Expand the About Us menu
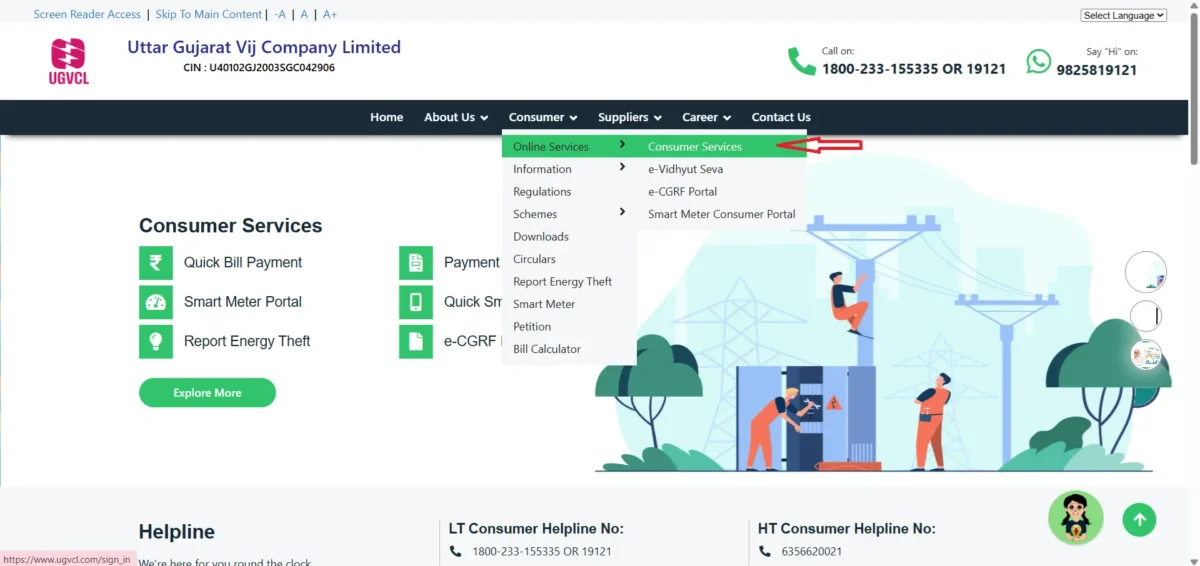Viewport: 1200px width, 566px height. coord(456,117)
